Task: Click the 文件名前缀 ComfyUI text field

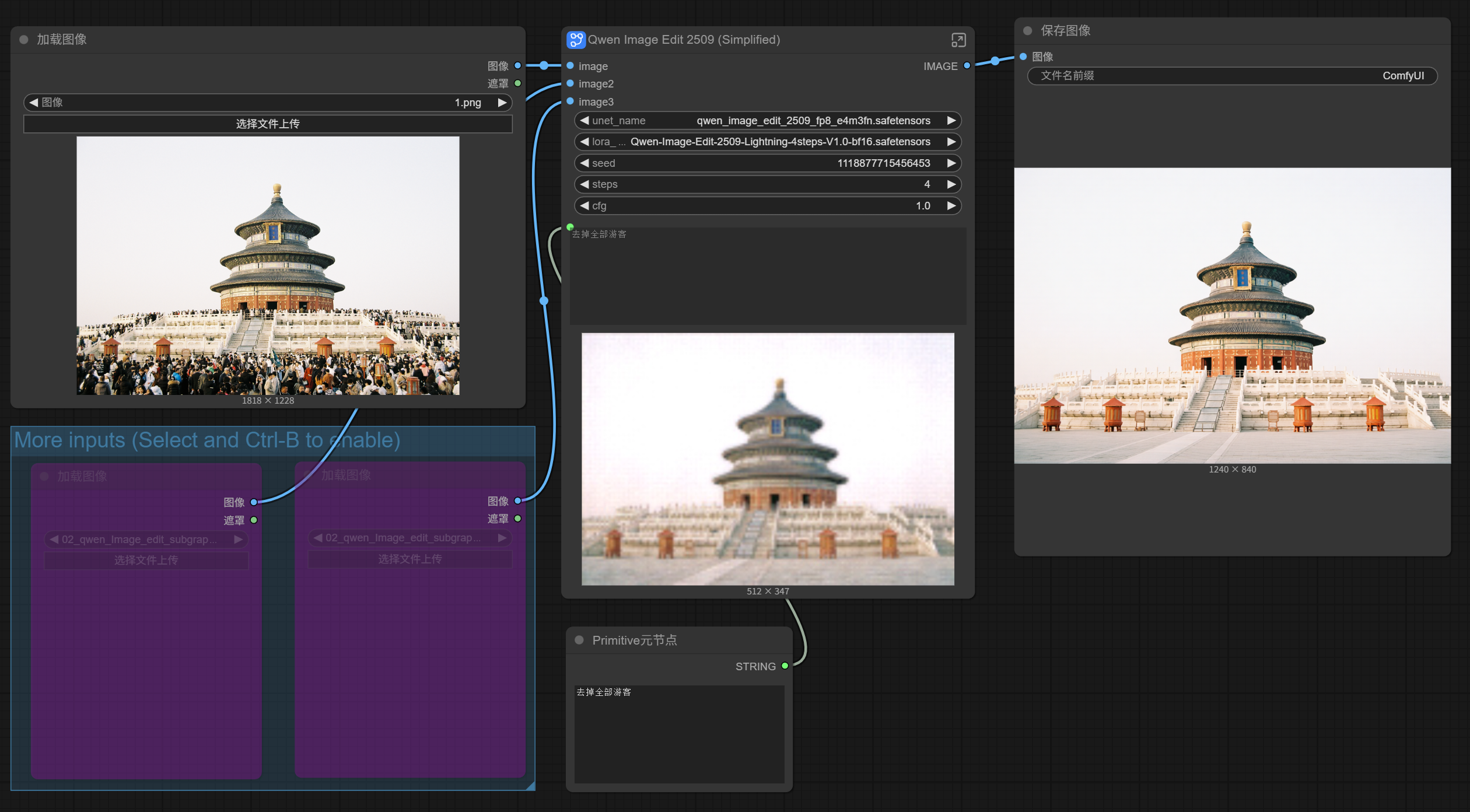Action: (1231, 76)
